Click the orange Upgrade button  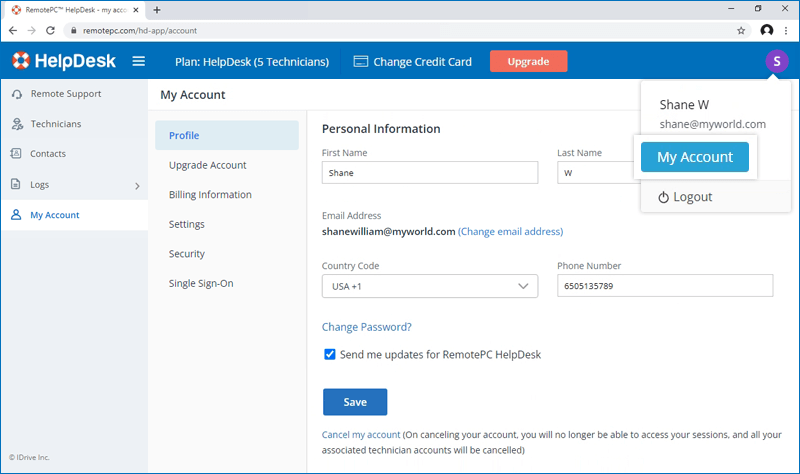click(528, 62)
